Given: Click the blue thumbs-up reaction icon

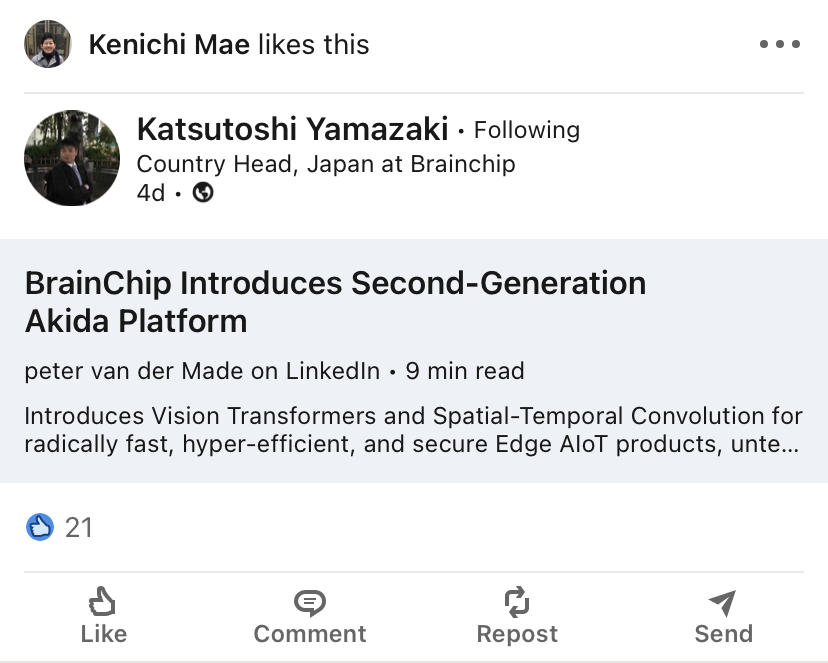Looking at the screenshot, I should [x=40, y=527].
